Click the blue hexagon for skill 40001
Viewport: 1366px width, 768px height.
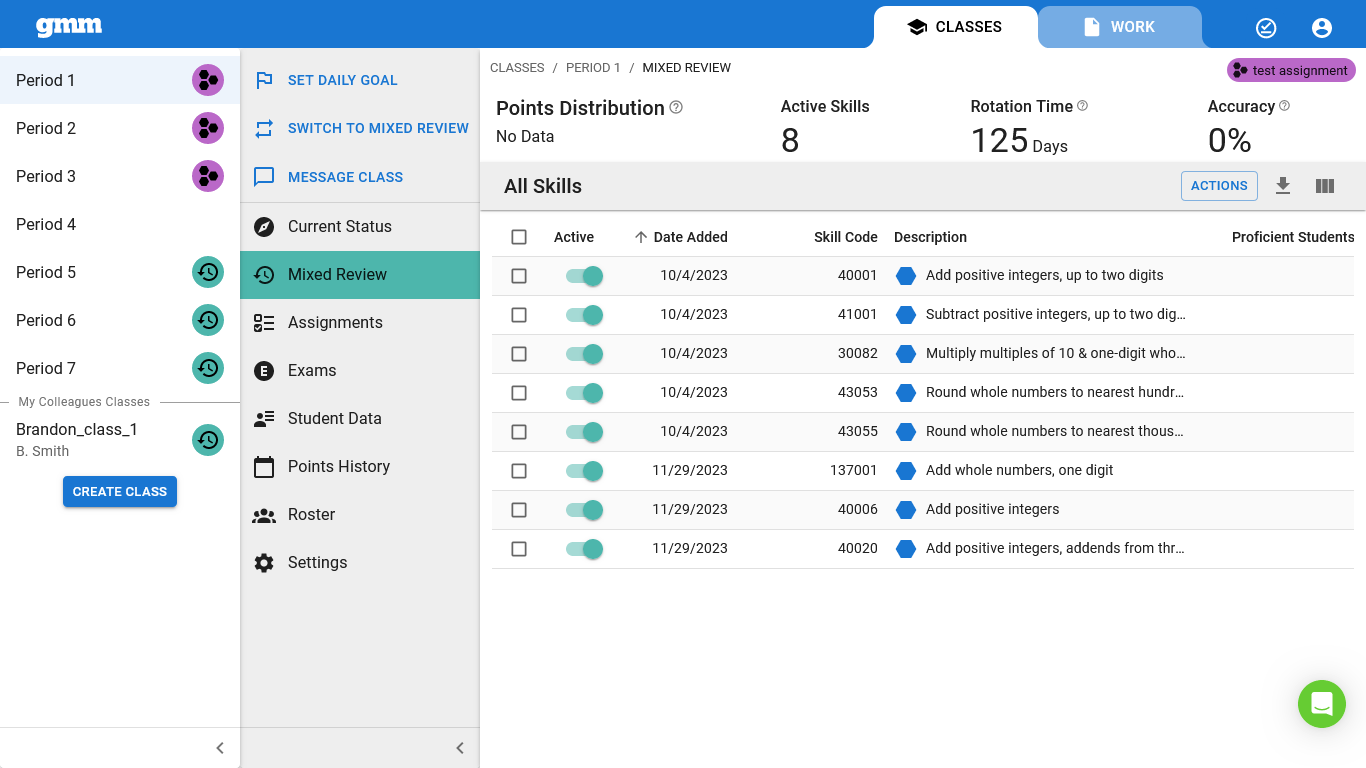[906, 276]
